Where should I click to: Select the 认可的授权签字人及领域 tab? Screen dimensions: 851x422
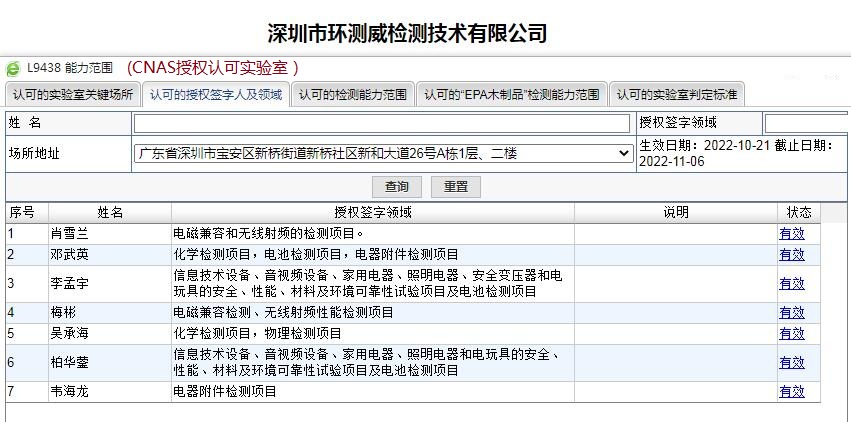point(215,95)
